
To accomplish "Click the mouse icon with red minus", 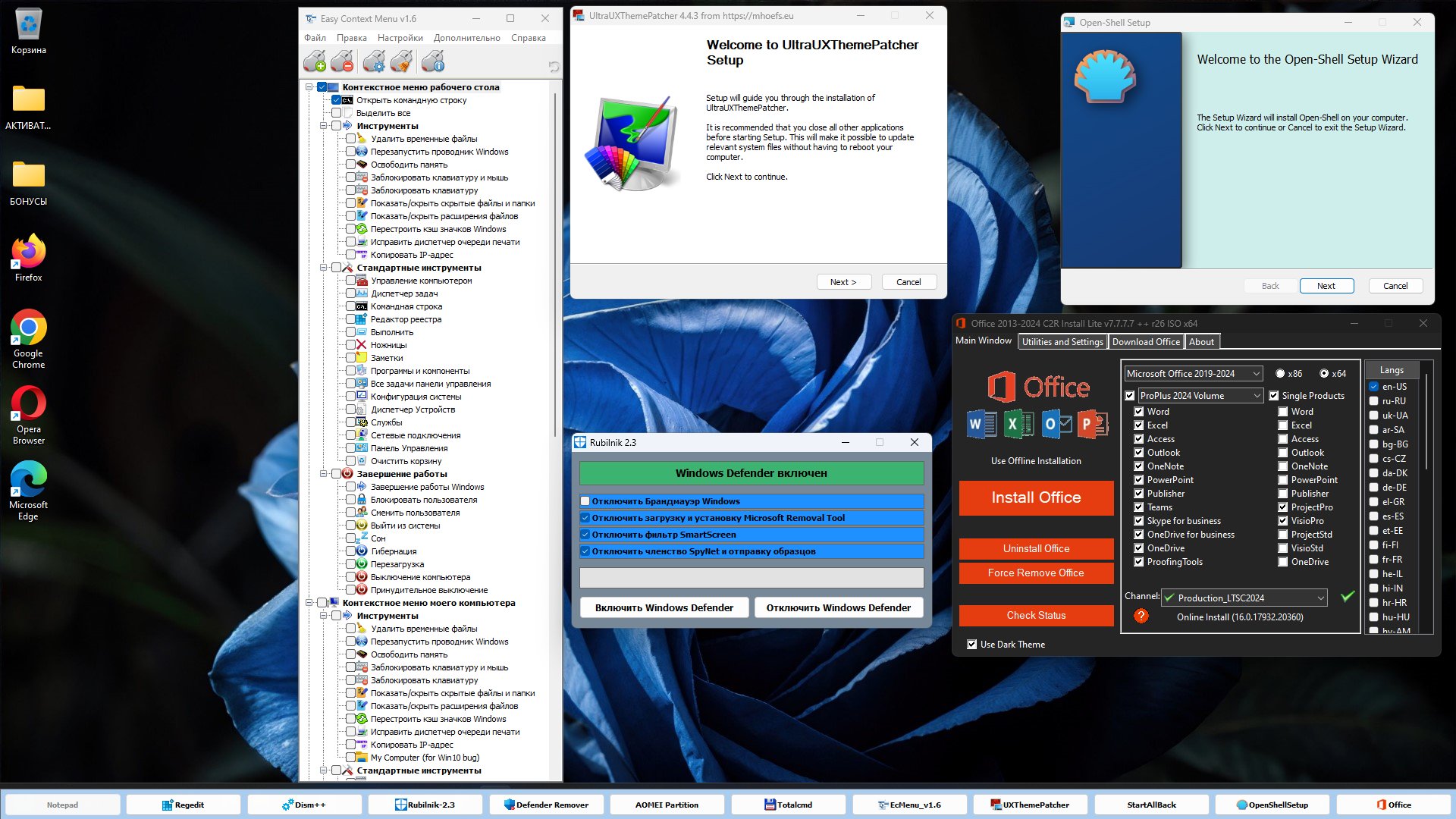I will tap(343, 61).
